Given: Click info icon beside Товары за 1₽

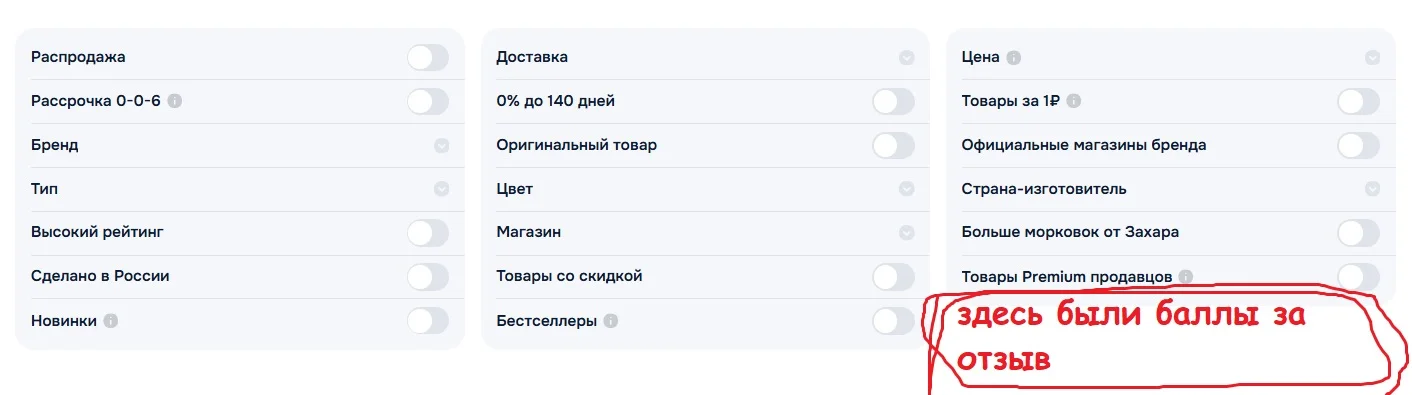Looking at the screenshot, I should tap(1074, 101).
